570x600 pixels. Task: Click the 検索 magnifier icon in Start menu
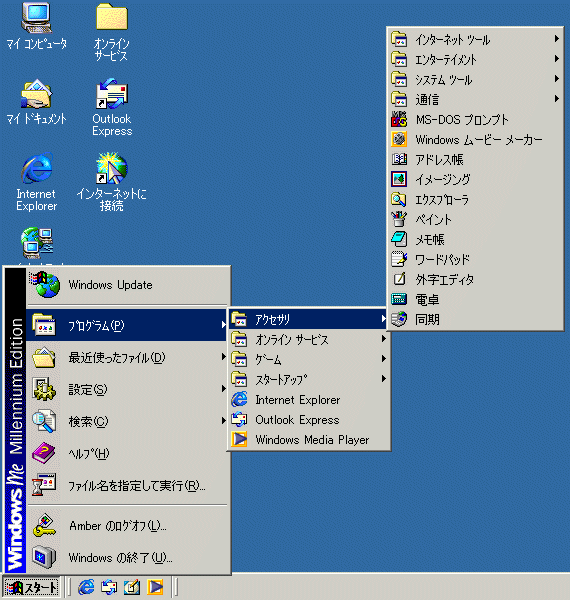pos(44,421)
